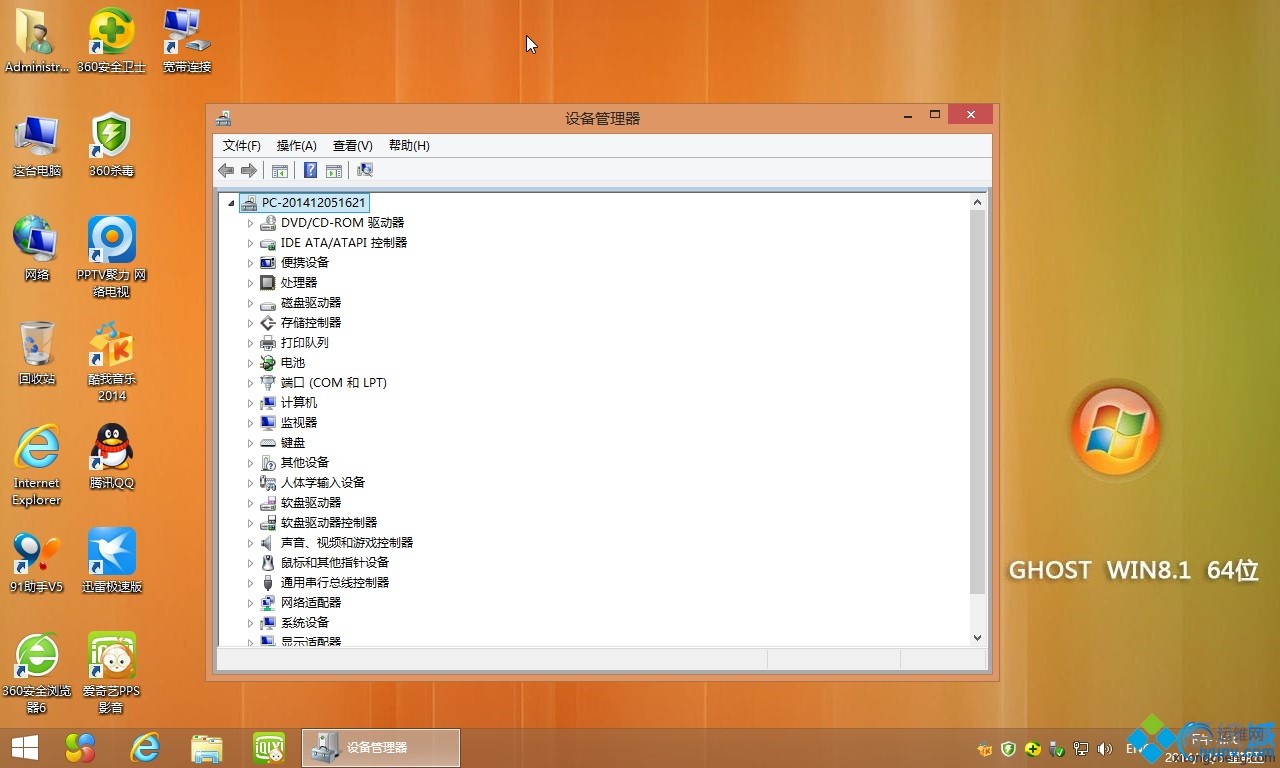Select the 人体学输入设备 tree row
Viewport: 1280px width, 768px height.
(313, 483)
